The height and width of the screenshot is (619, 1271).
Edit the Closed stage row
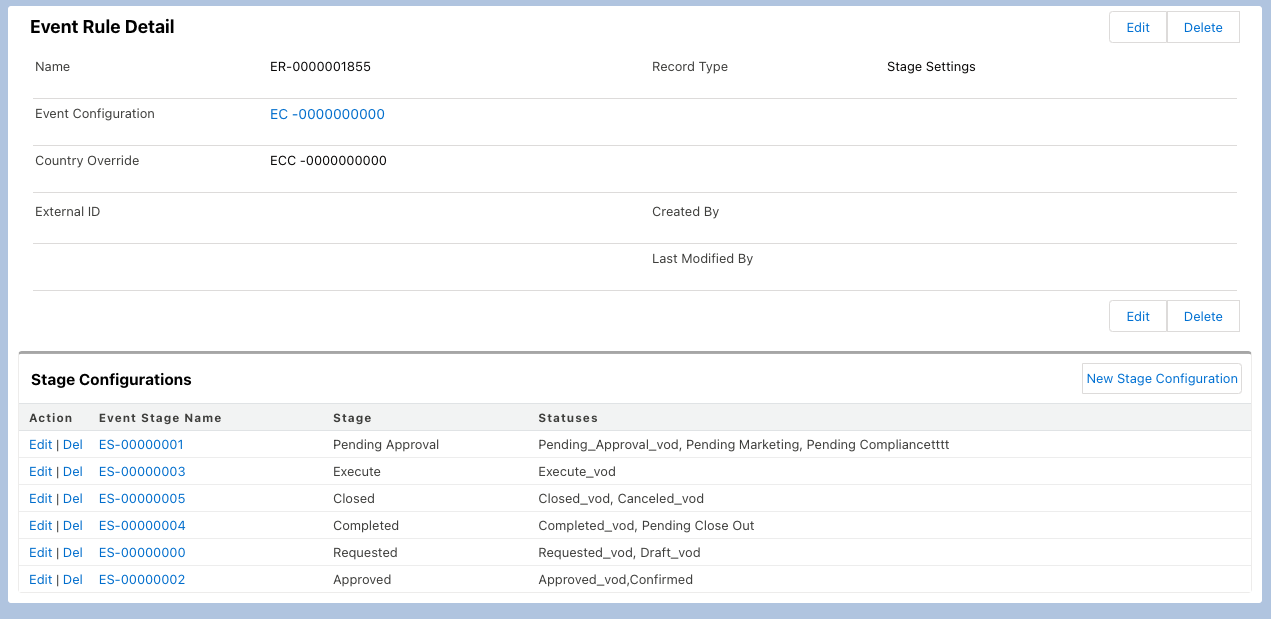(40, 498)
